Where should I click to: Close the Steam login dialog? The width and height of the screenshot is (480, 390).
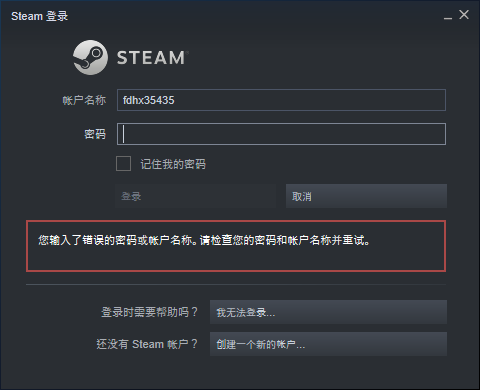464,15
